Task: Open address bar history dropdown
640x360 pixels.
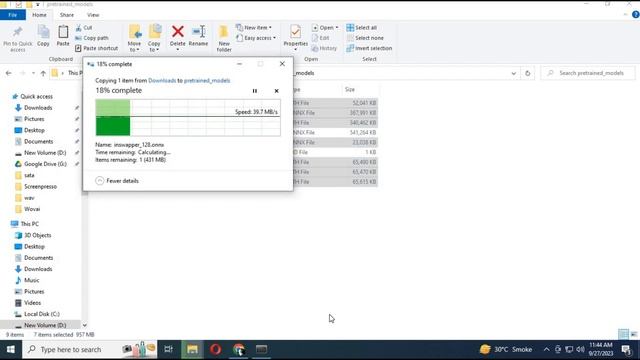Action: pos(513,73)
